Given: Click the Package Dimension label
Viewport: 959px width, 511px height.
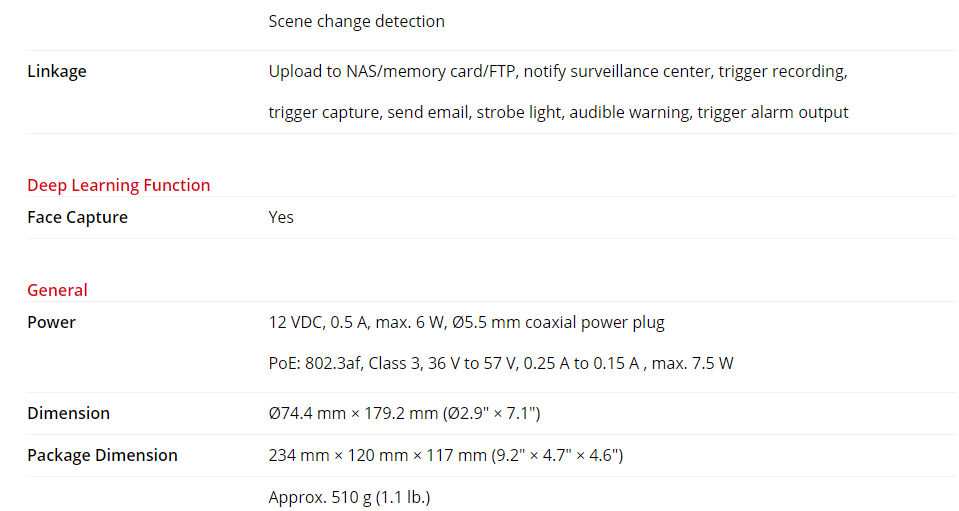Looking at the screenshot, I should 103,455.
